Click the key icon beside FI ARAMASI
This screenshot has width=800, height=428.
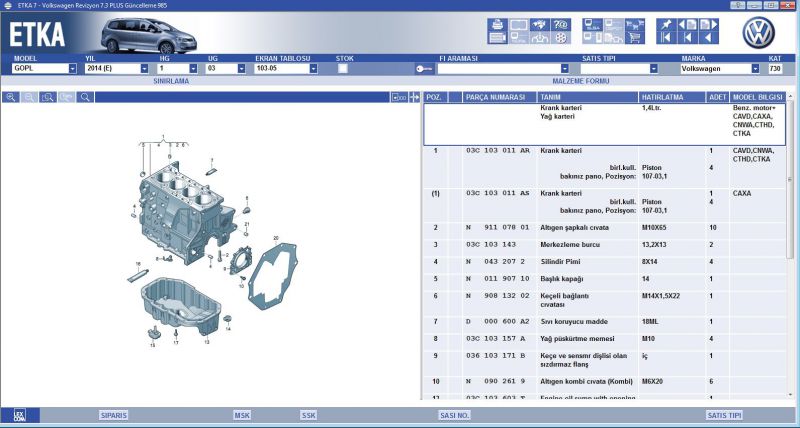click(424, 68)
